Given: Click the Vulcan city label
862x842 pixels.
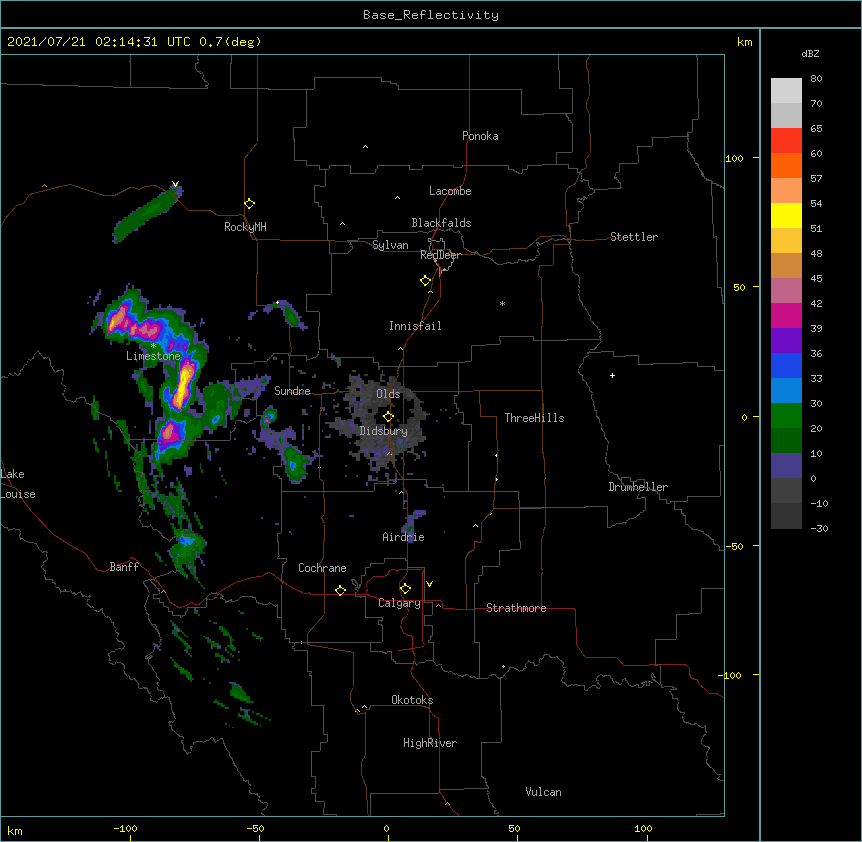Looking at the screenshot, I should click(543, 792).
